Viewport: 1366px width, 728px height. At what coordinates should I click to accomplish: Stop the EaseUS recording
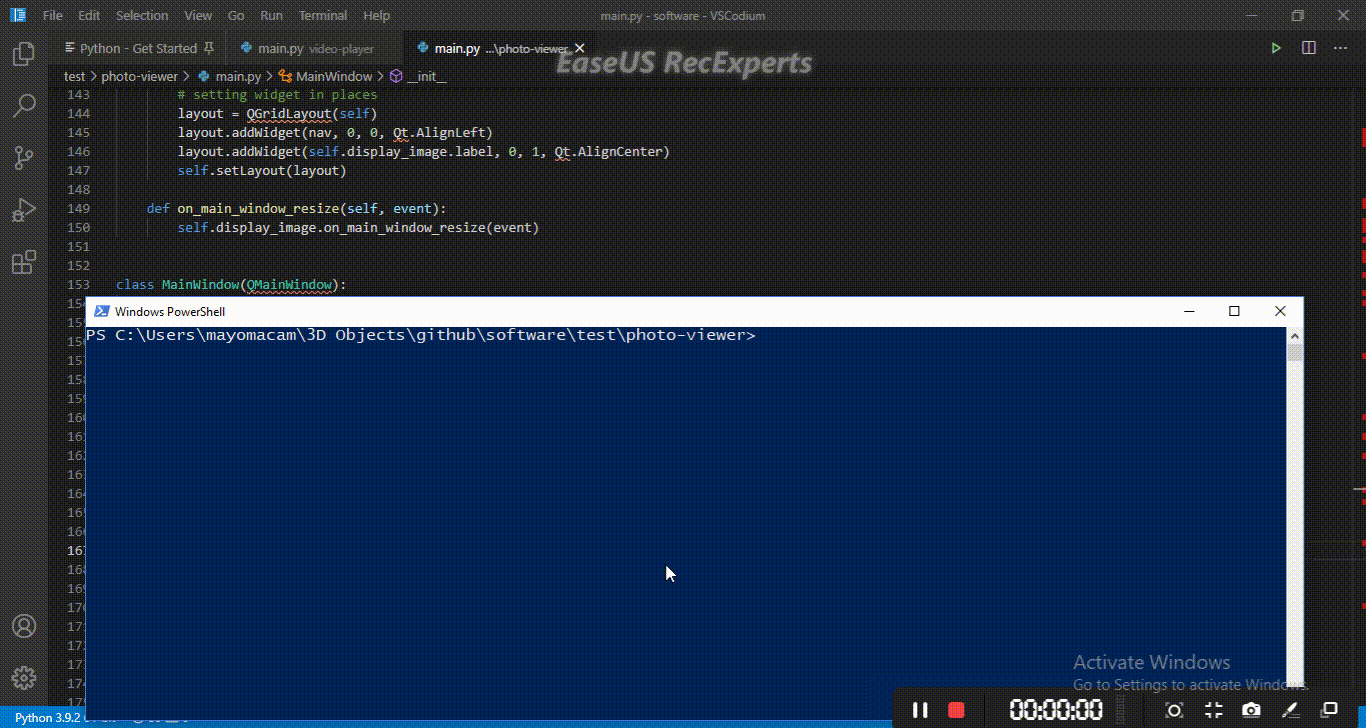pos(956,710)
